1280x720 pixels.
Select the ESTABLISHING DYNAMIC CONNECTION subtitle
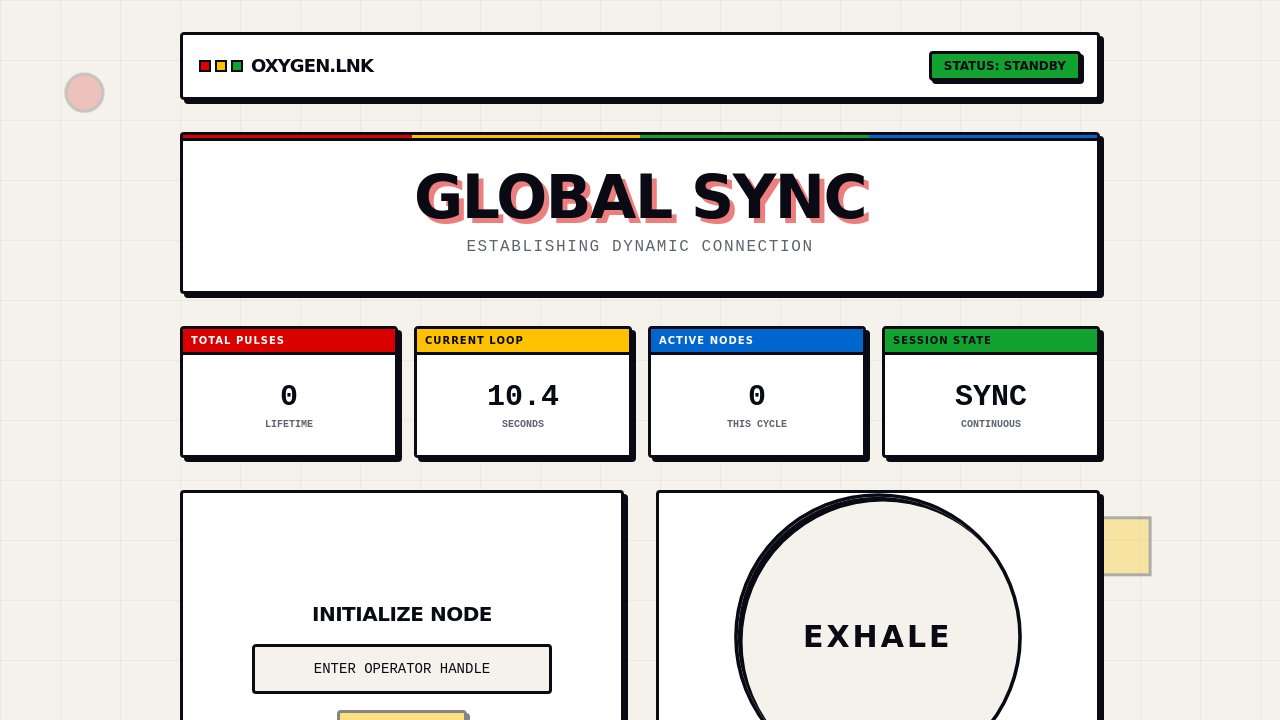640,246
